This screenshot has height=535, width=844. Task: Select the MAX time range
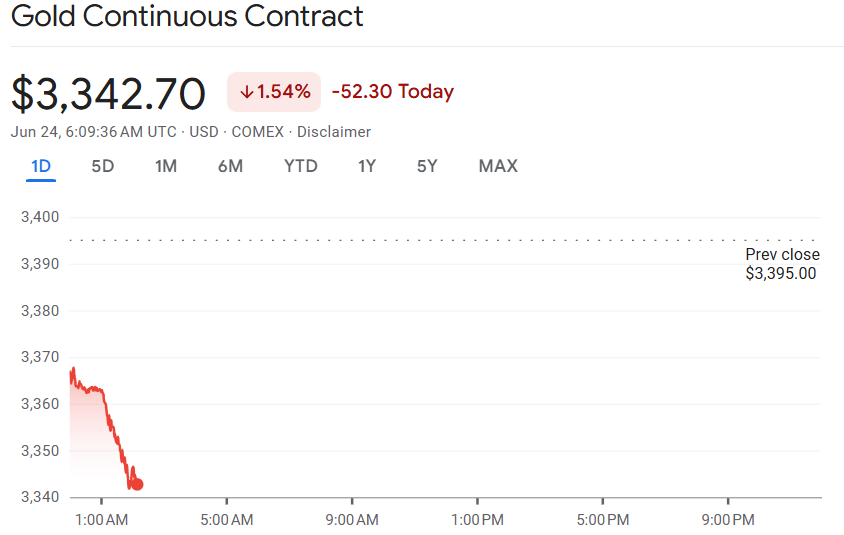[498, 166]
